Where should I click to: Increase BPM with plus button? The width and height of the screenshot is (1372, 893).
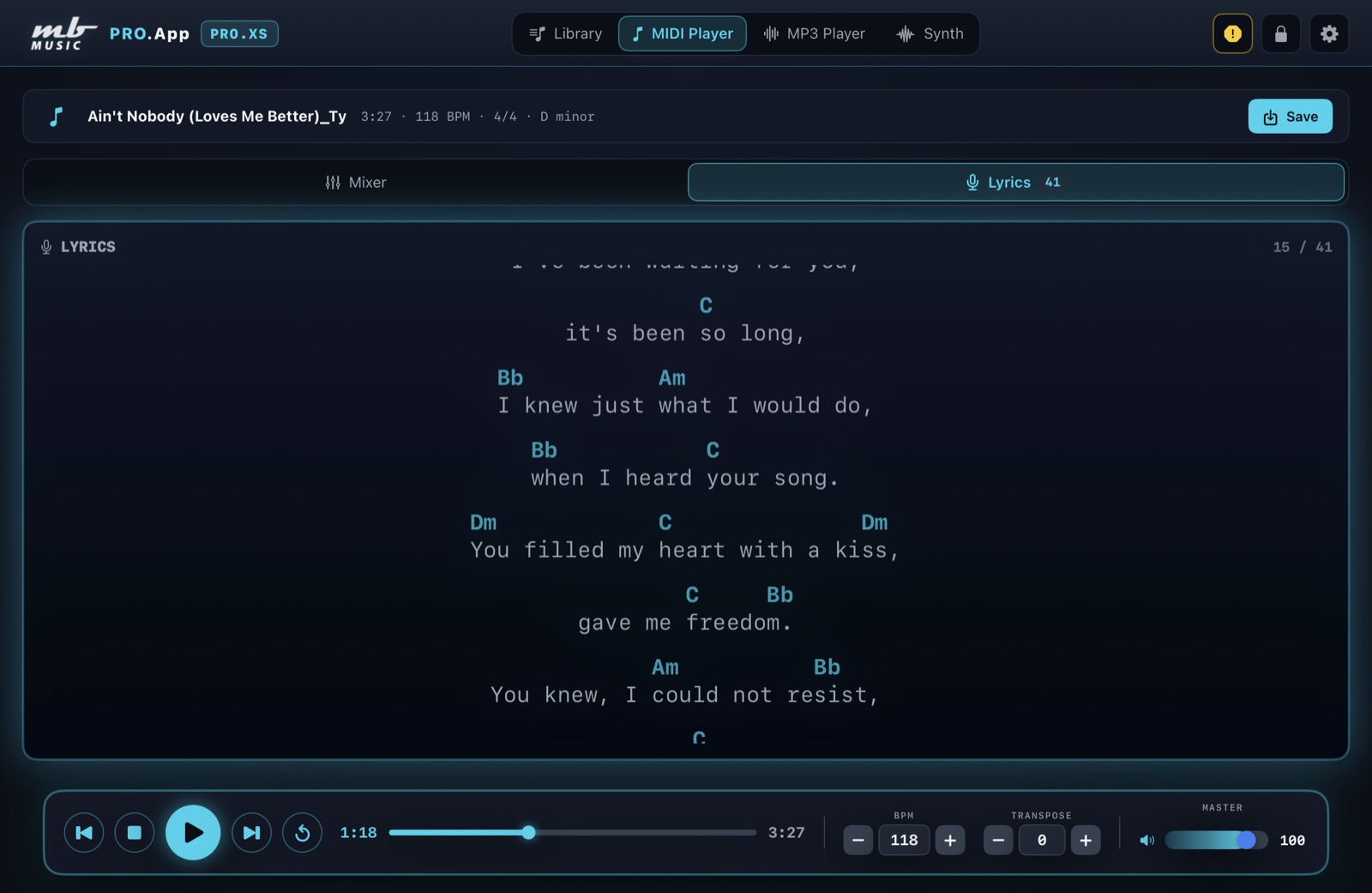click(950, 840)
